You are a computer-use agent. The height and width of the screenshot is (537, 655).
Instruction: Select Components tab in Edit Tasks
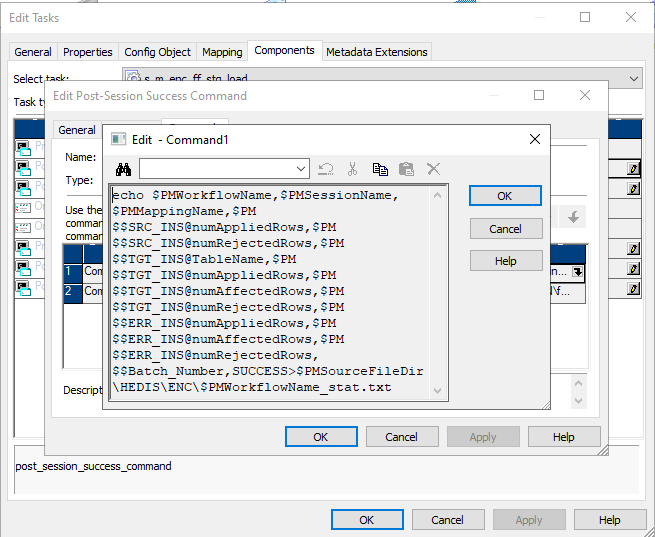[284, 50]
